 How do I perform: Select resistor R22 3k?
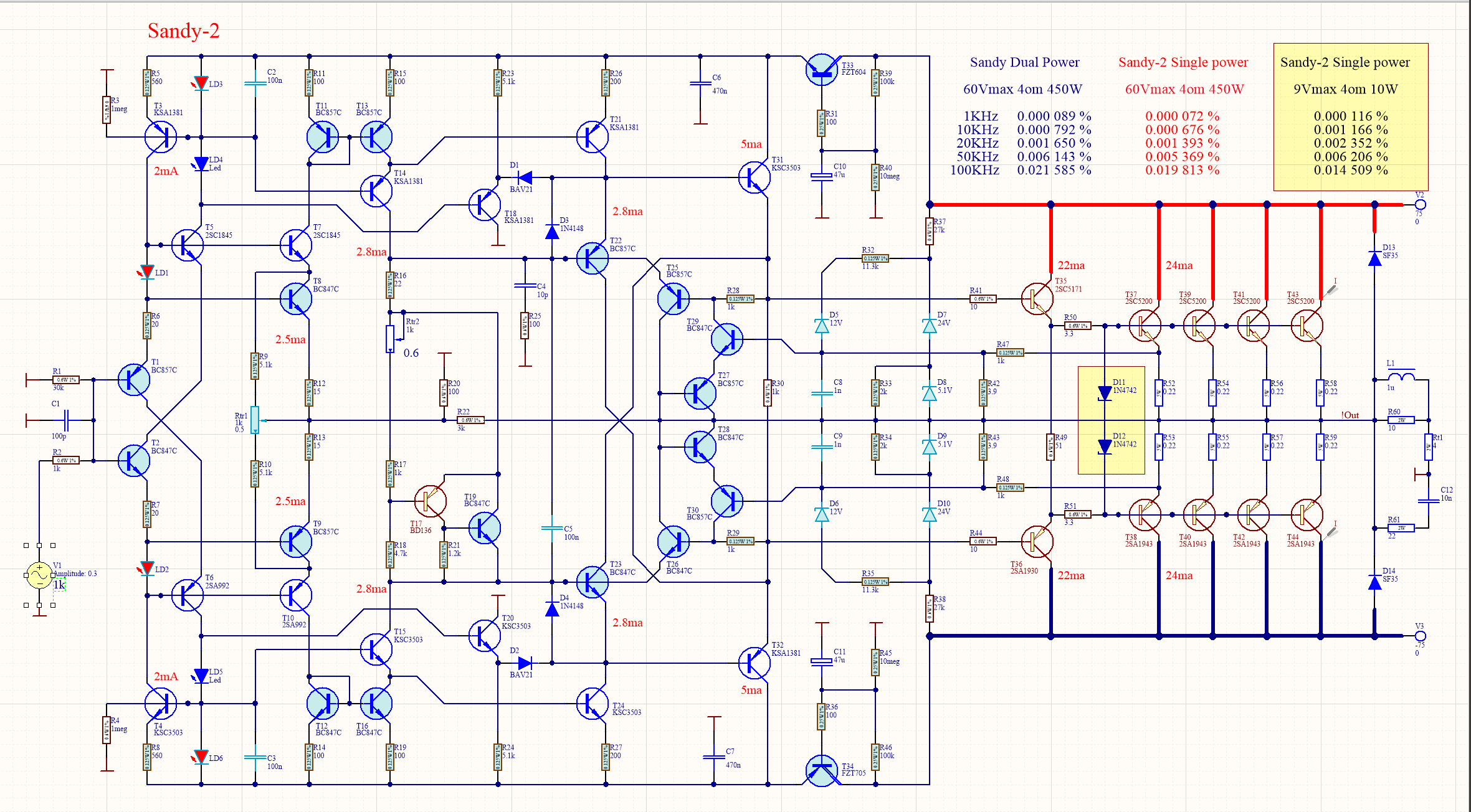471,420
